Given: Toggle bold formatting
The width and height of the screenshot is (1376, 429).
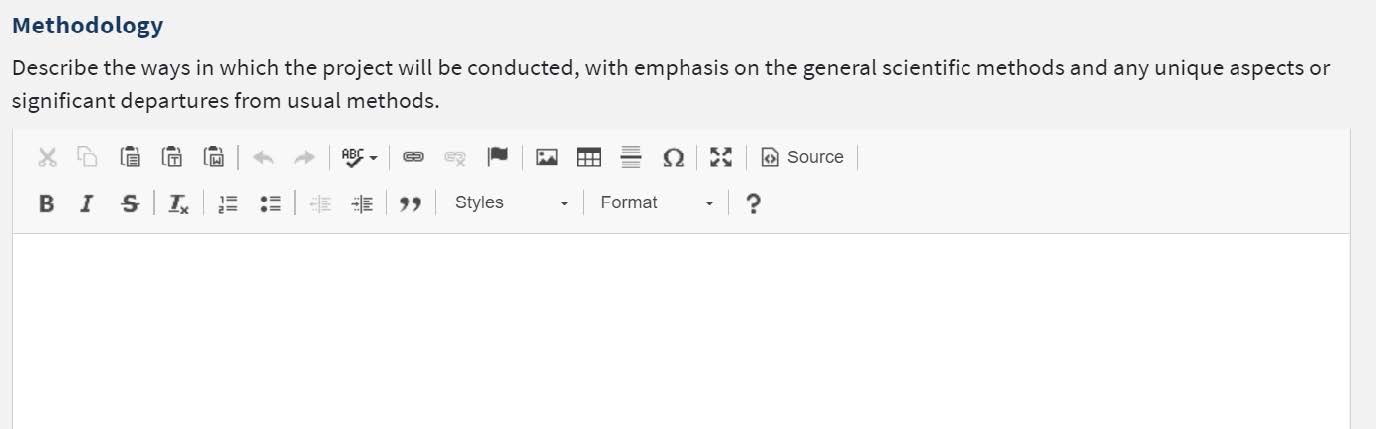Looking at the screenshot, I should point(46,203).
